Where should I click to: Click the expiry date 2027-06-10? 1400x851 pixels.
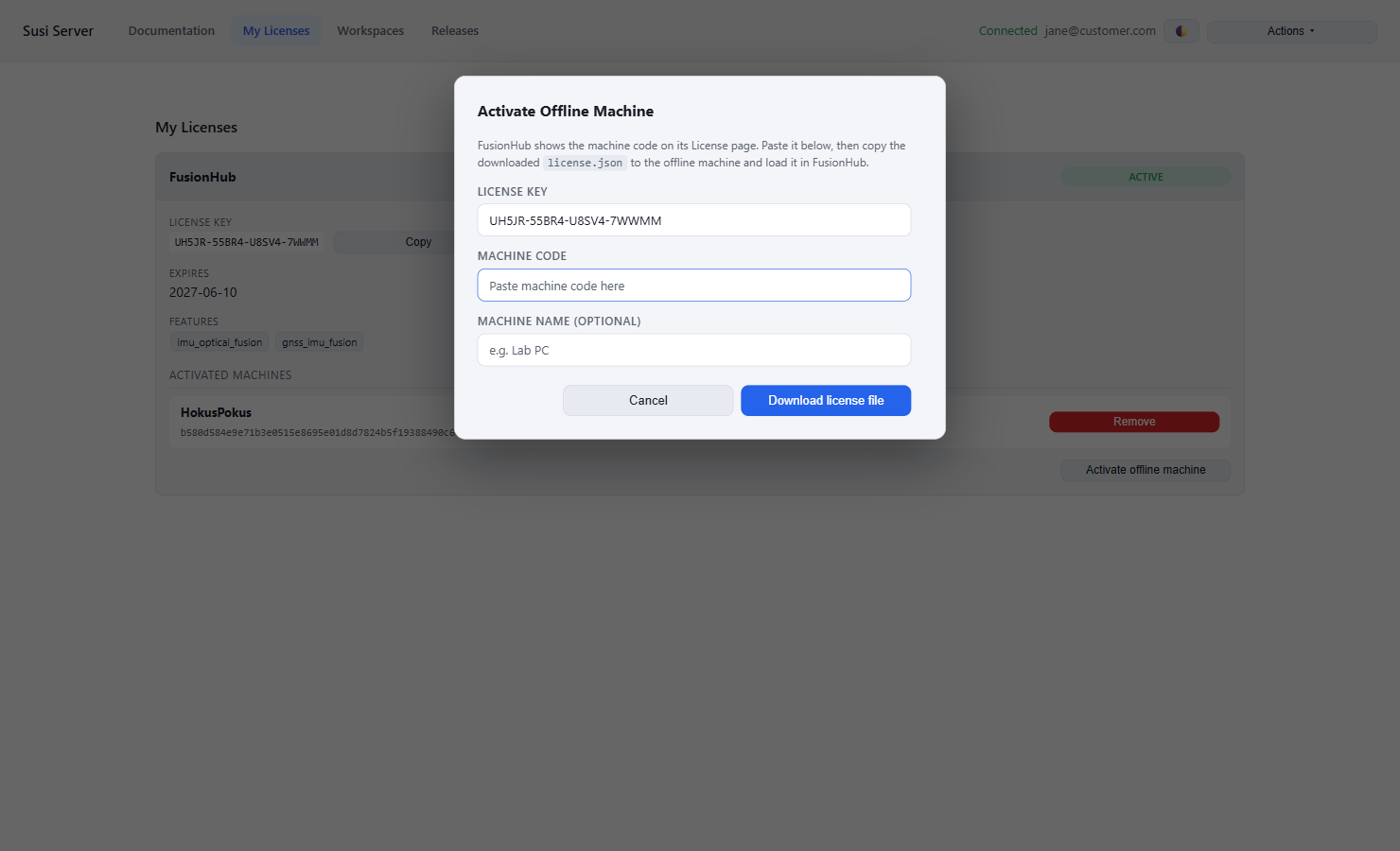pyautogui.click(x=203, y=292)
